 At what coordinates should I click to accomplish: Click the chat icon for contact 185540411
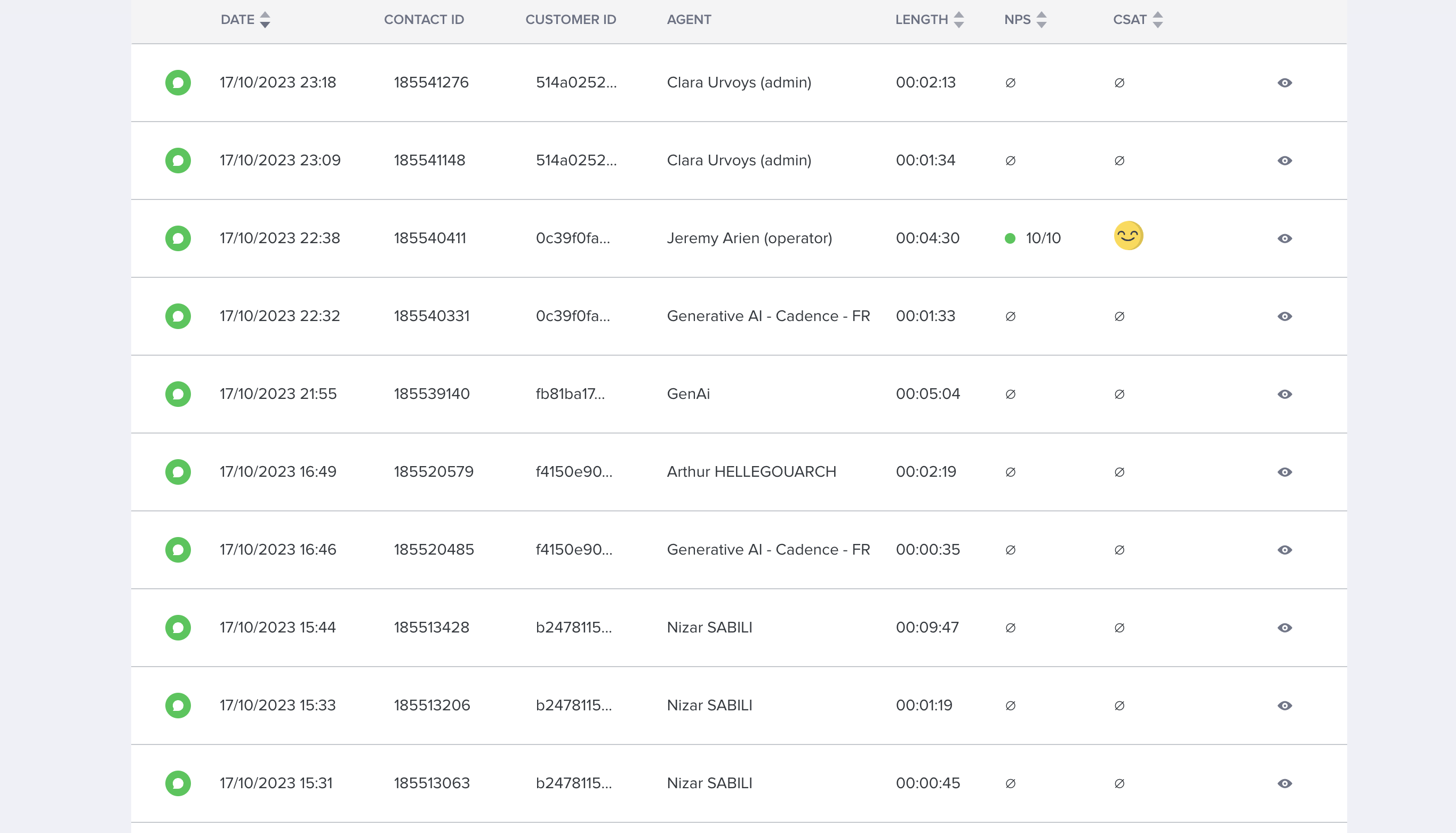[x=178, y=238]
